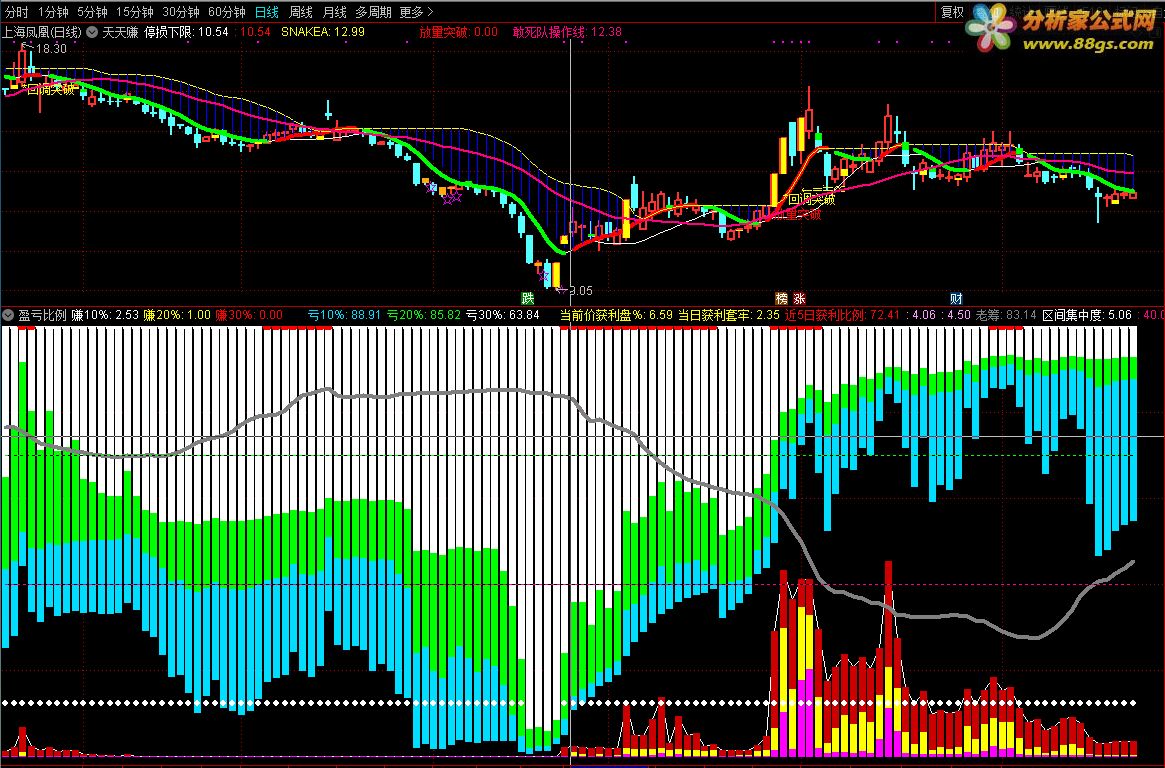
Task: Click the 敢死队操作线: 12.38 value
Action: [x=567, y=32]
